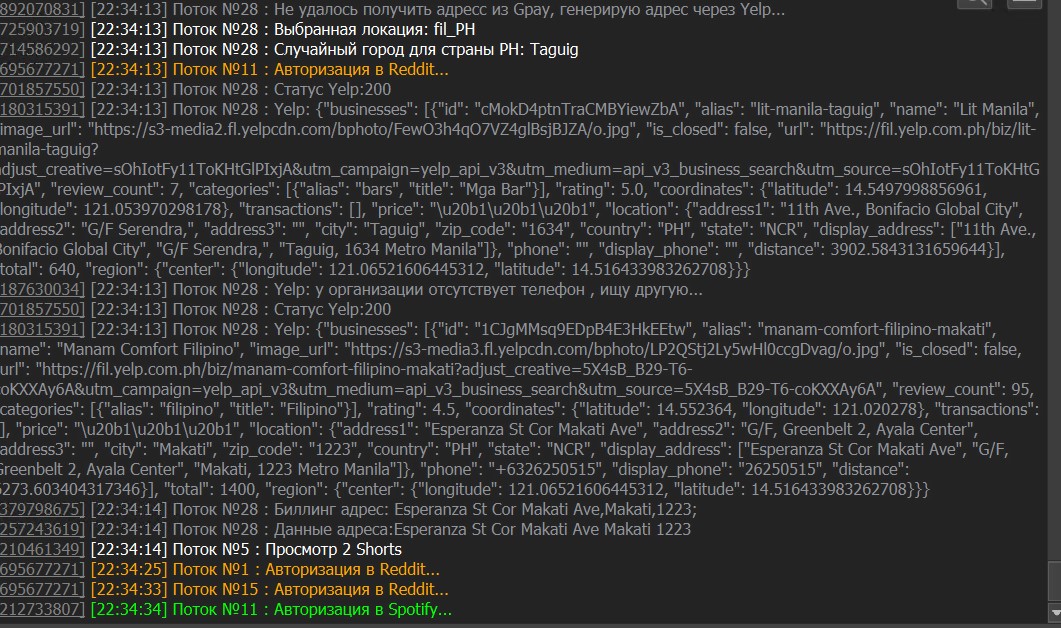Follow the ID link ending 187630034
Screen dimensions: 1061x628
pos(42,289)
